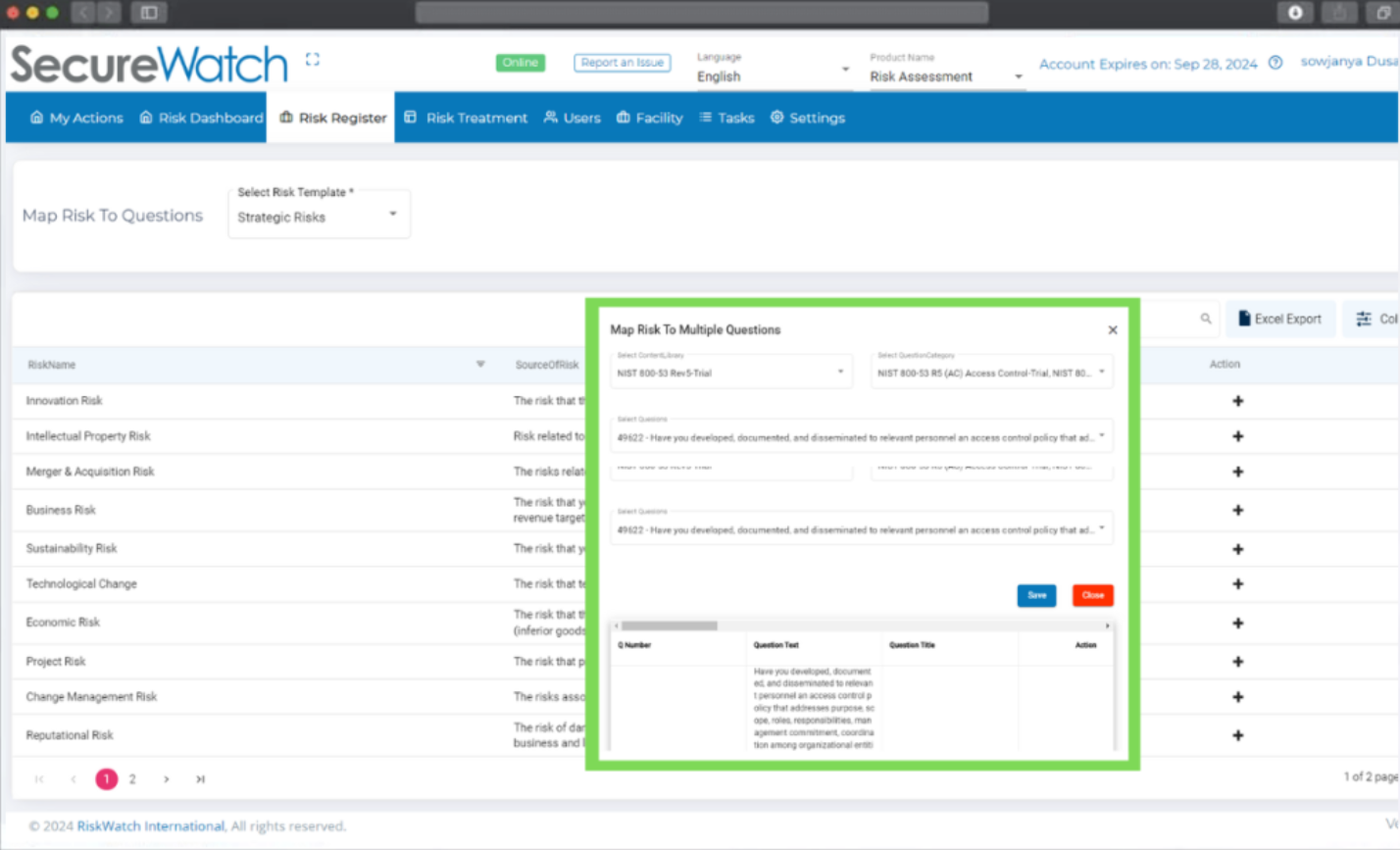Open the Facility tab
This screenshot has height=850, width=1400.
tap(649, 118)
